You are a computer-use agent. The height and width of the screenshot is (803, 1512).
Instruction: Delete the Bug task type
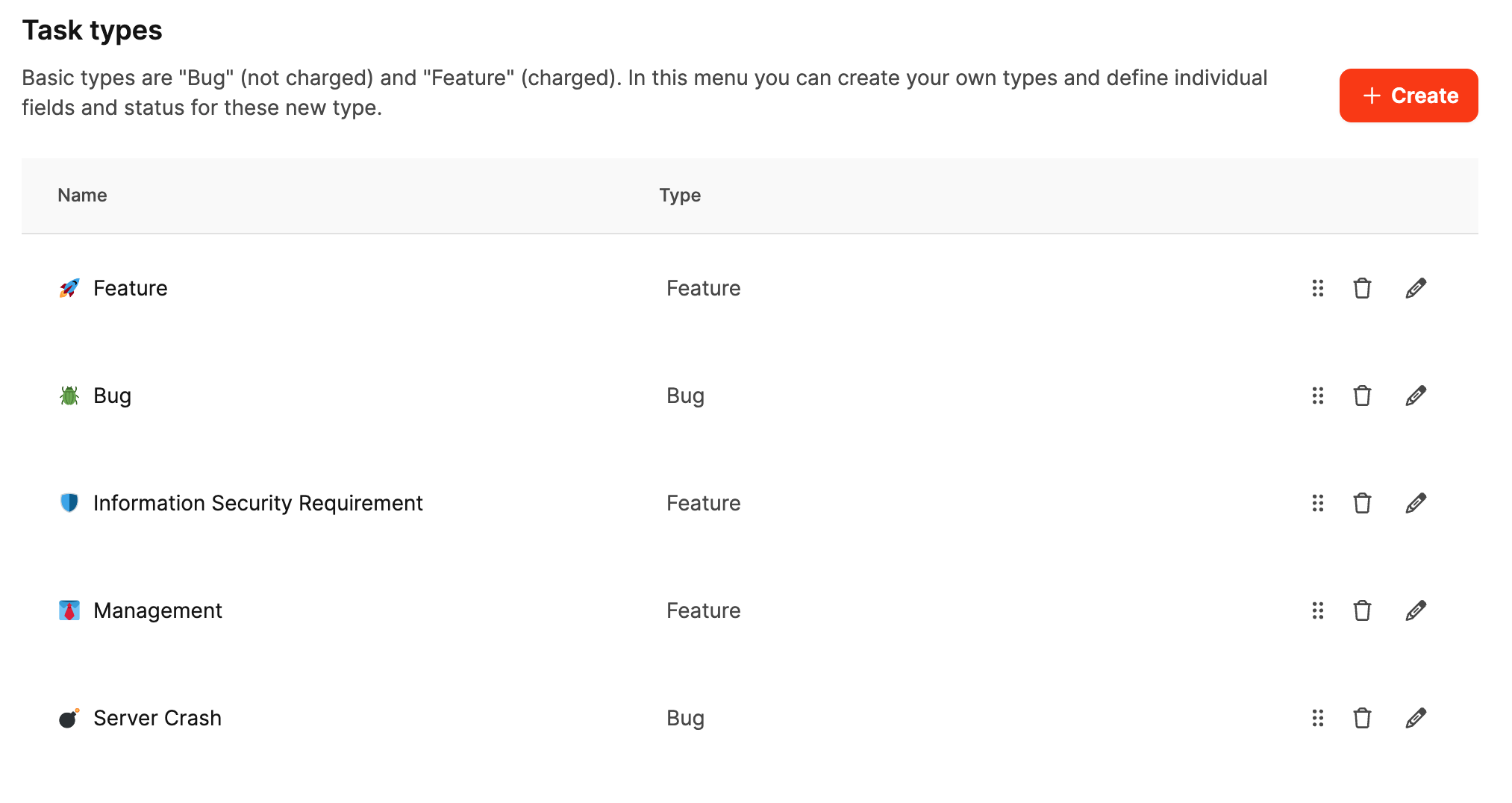(x=1362, y=396)
